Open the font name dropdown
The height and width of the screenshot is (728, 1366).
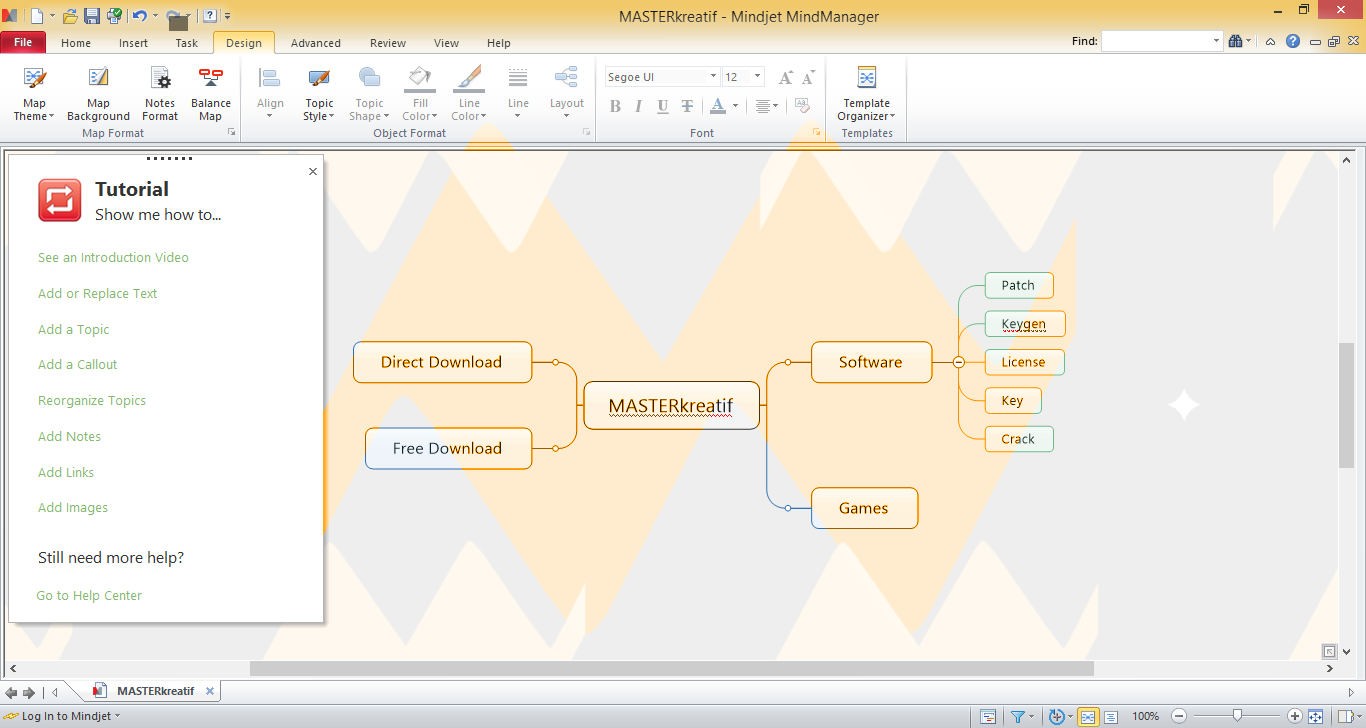click(713, 77)
